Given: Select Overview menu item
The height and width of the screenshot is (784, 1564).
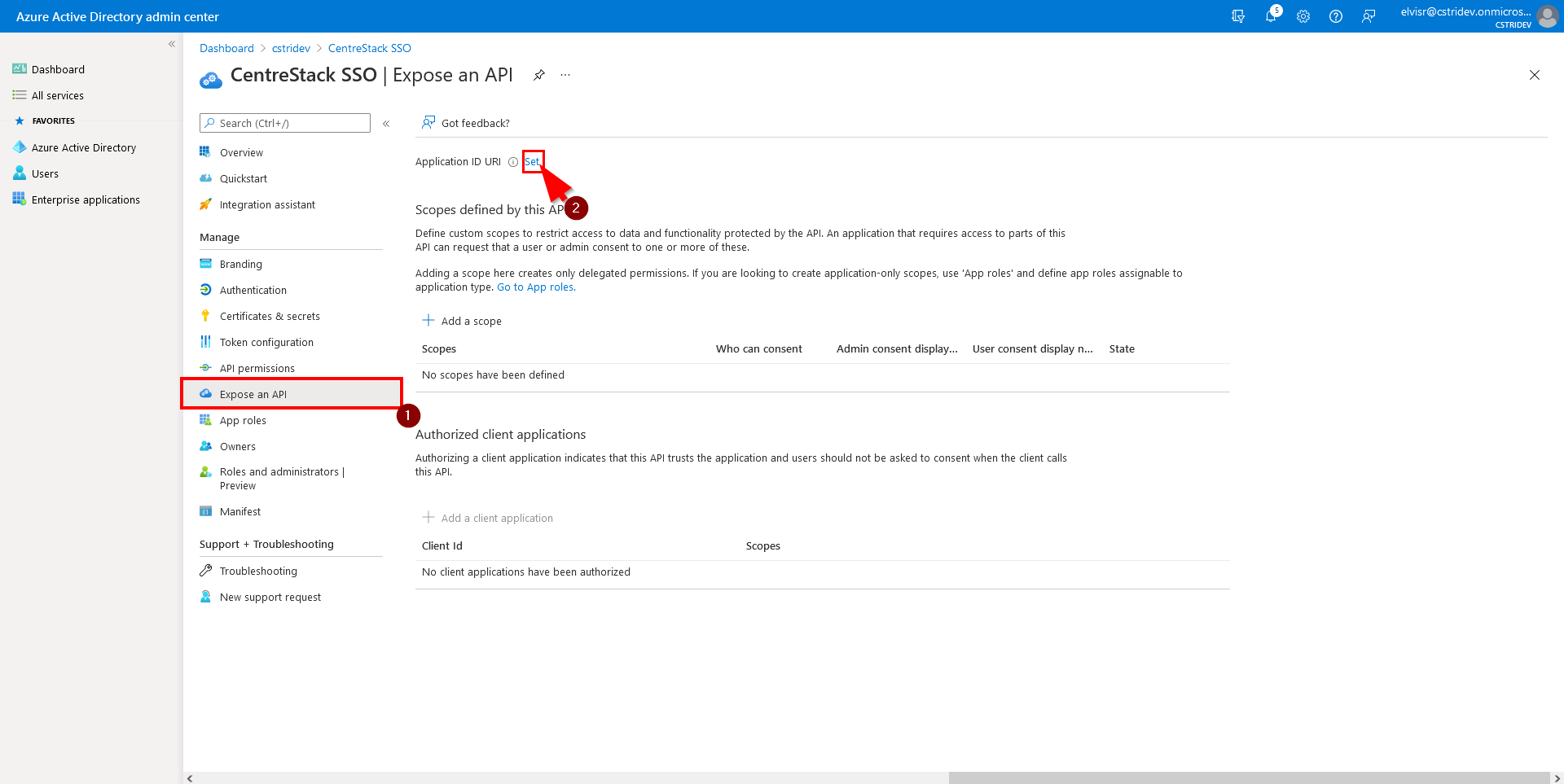Looking at the screenshot, I should point(241,152).
